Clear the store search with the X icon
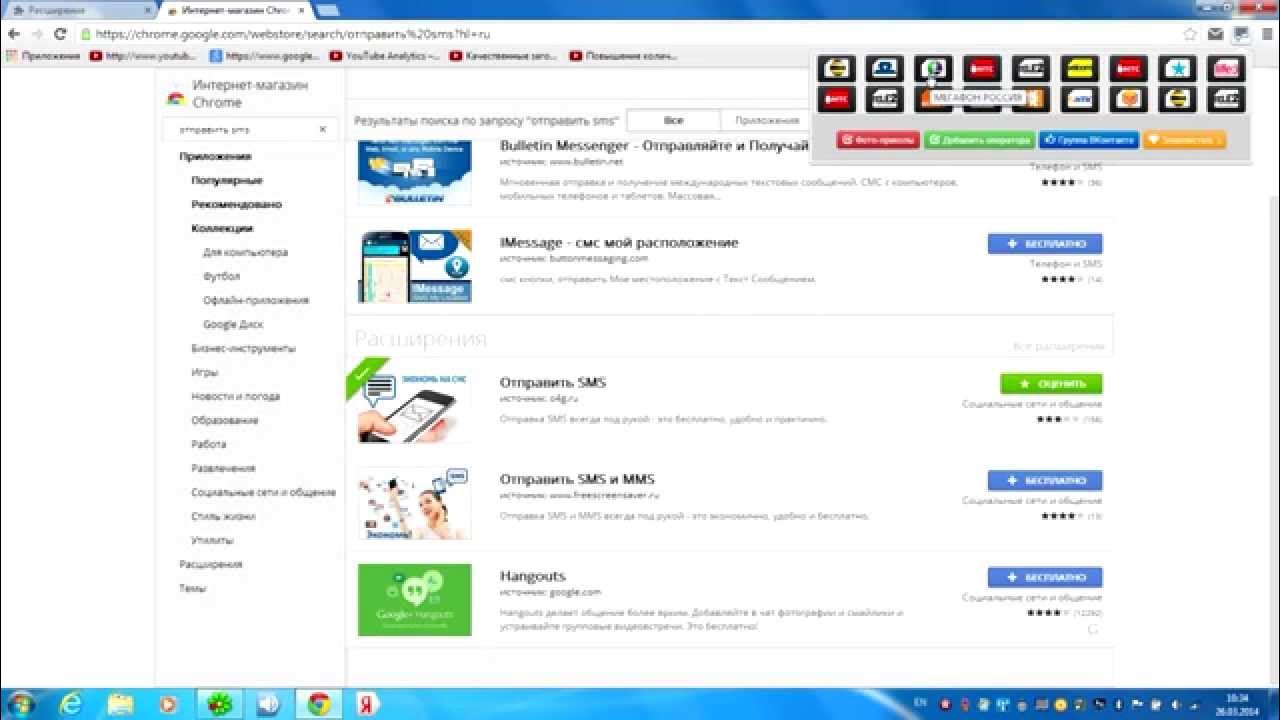 pyautogui.click(x=322, y=129)
